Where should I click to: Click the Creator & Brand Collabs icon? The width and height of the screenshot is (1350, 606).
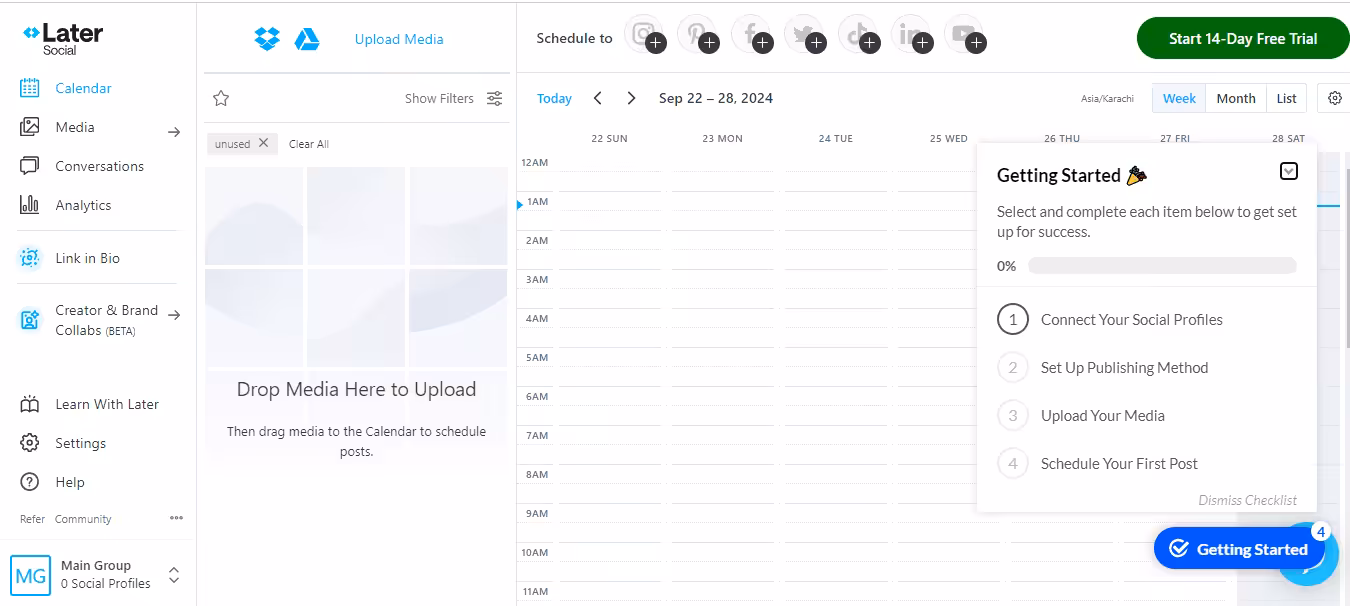[x=30, y=320]
